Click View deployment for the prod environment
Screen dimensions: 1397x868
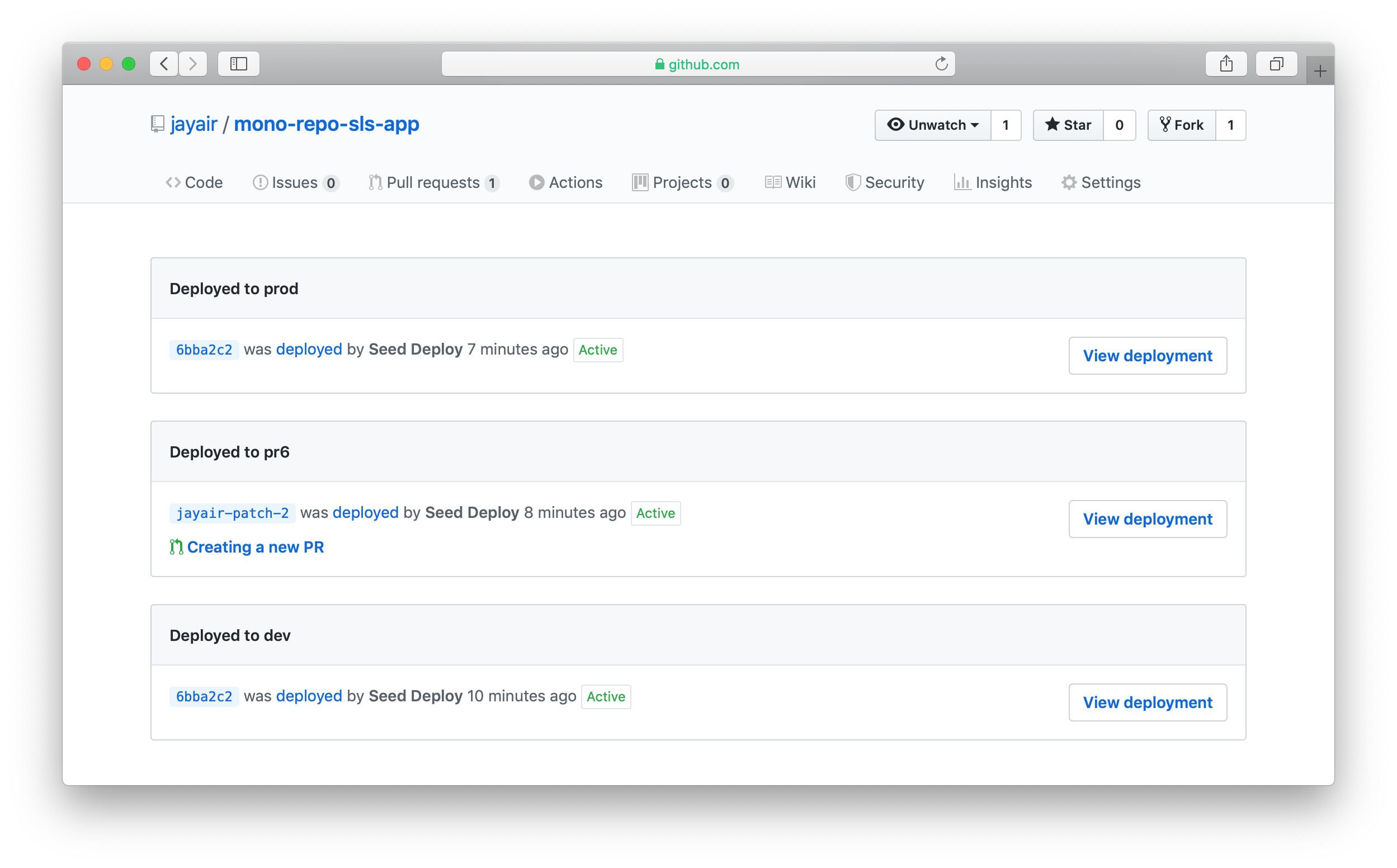coord(1148,355)
